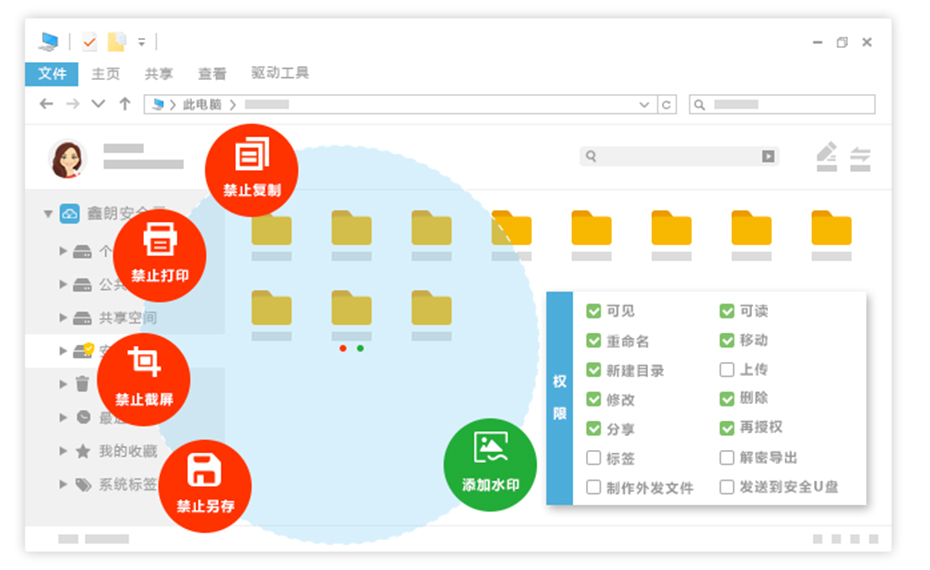Click the navigate back arrow button
Image resolution: width=930 pixels, height=570 pixels.
(x=46, y=104)
